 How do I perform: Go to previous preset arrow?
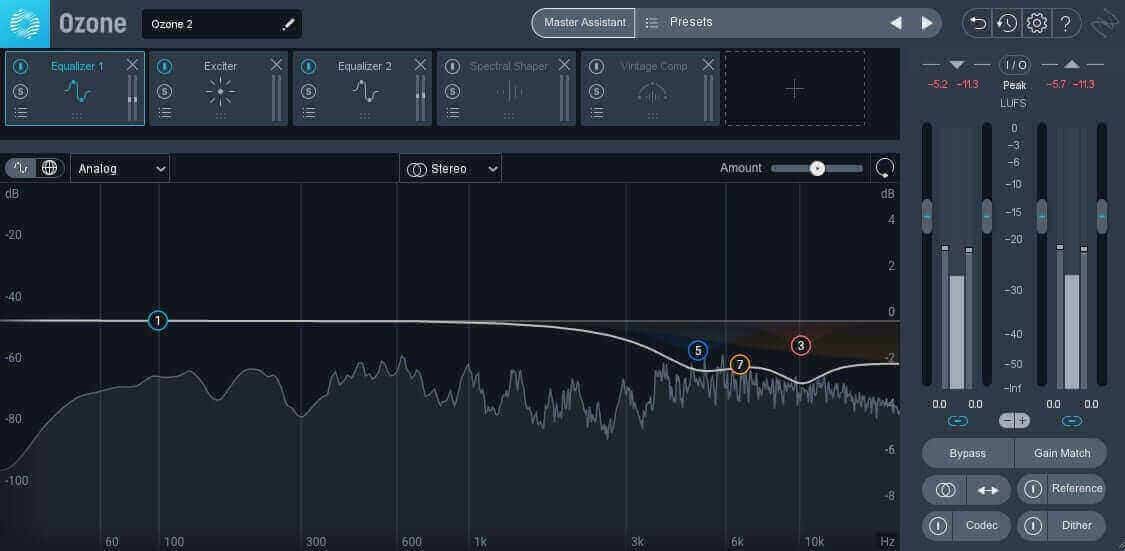coord(896,23)
